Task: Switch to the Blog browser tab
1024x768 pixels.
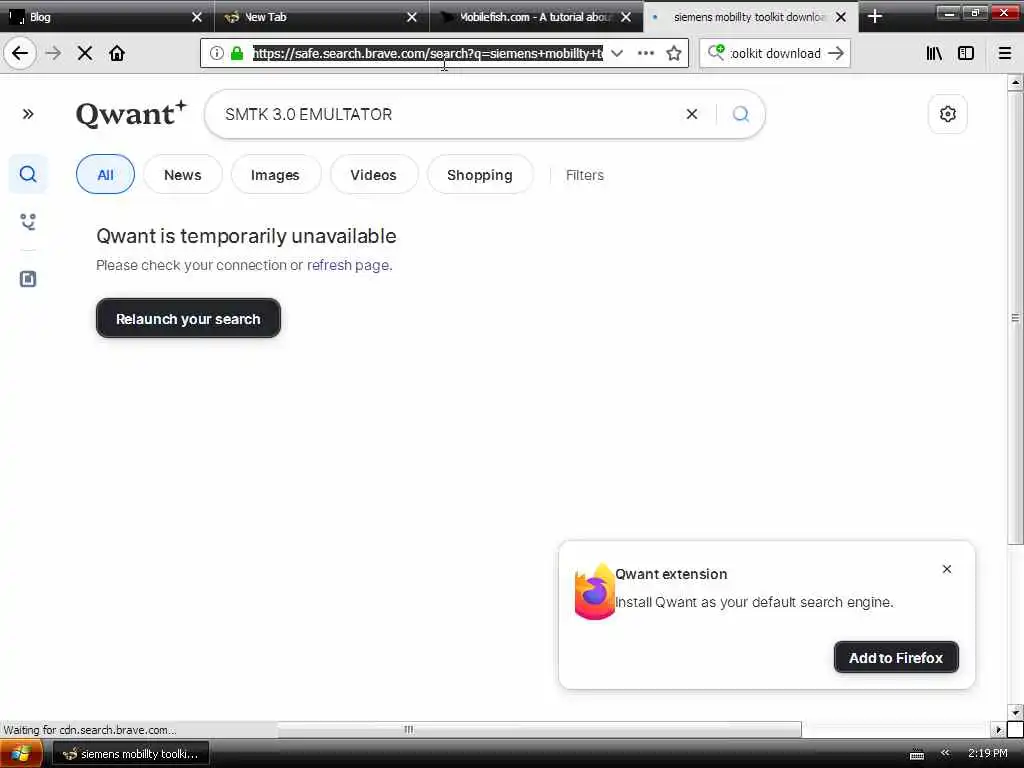Action: tap(98, 17)
